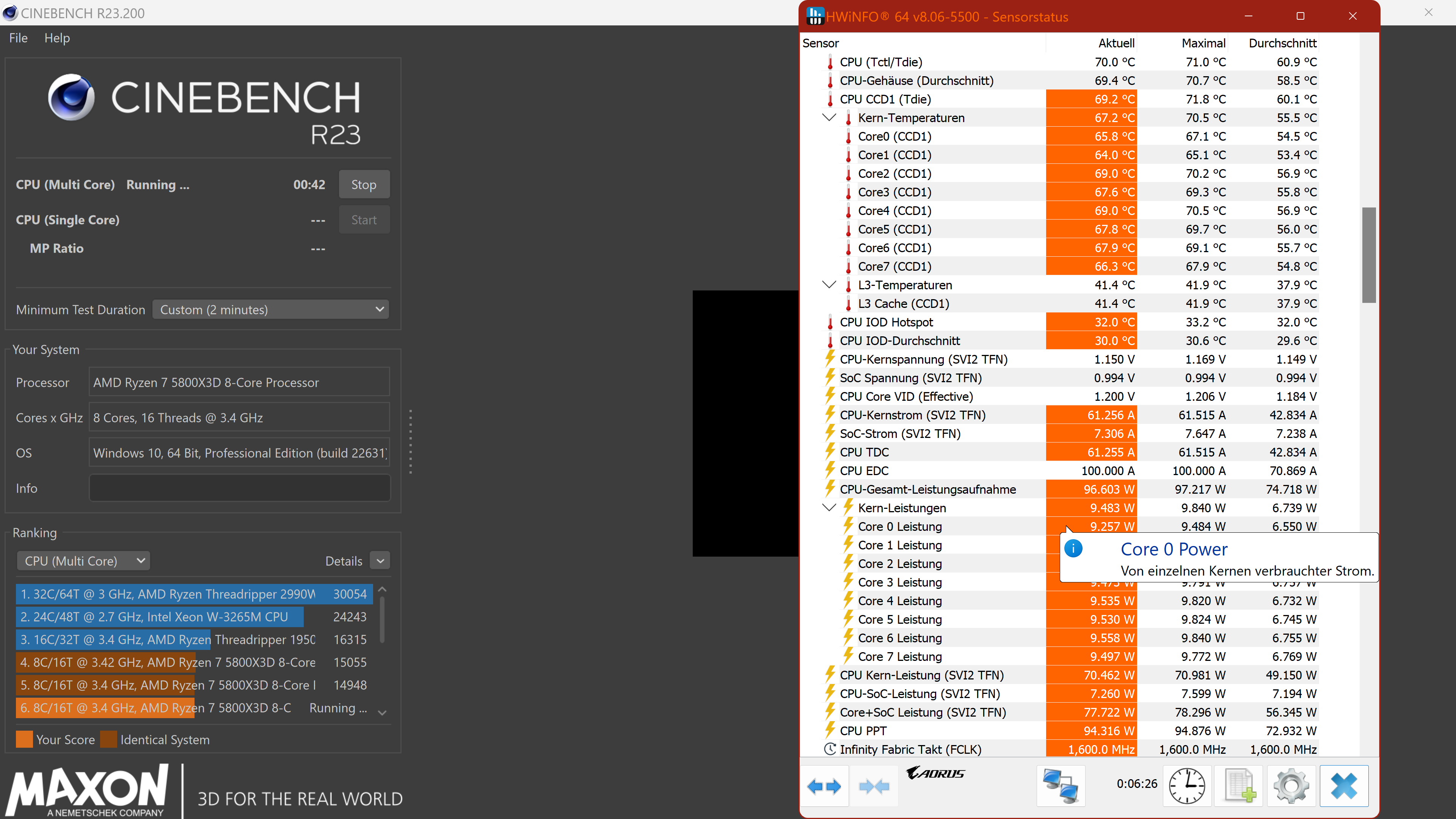This screenshot has width=1456, height=819.
Task: Open the CPU (Multi Core) ranking dropdown
Action: click(84, 561)
